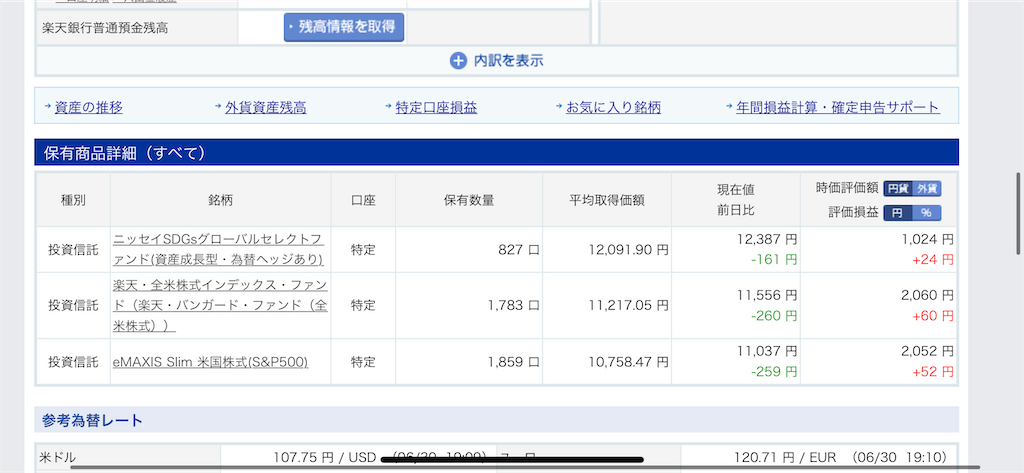Select 参考為替レート heading
Viewport: 1024px width, 473px height.
click(92, 420)
